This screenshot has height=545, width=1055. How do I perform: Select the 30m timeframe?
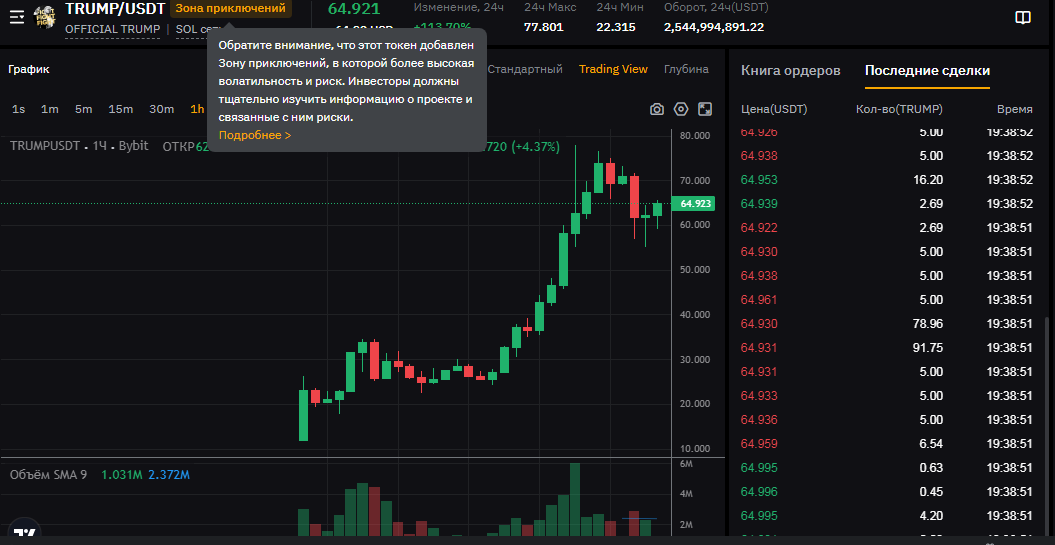tap(161, 109)
